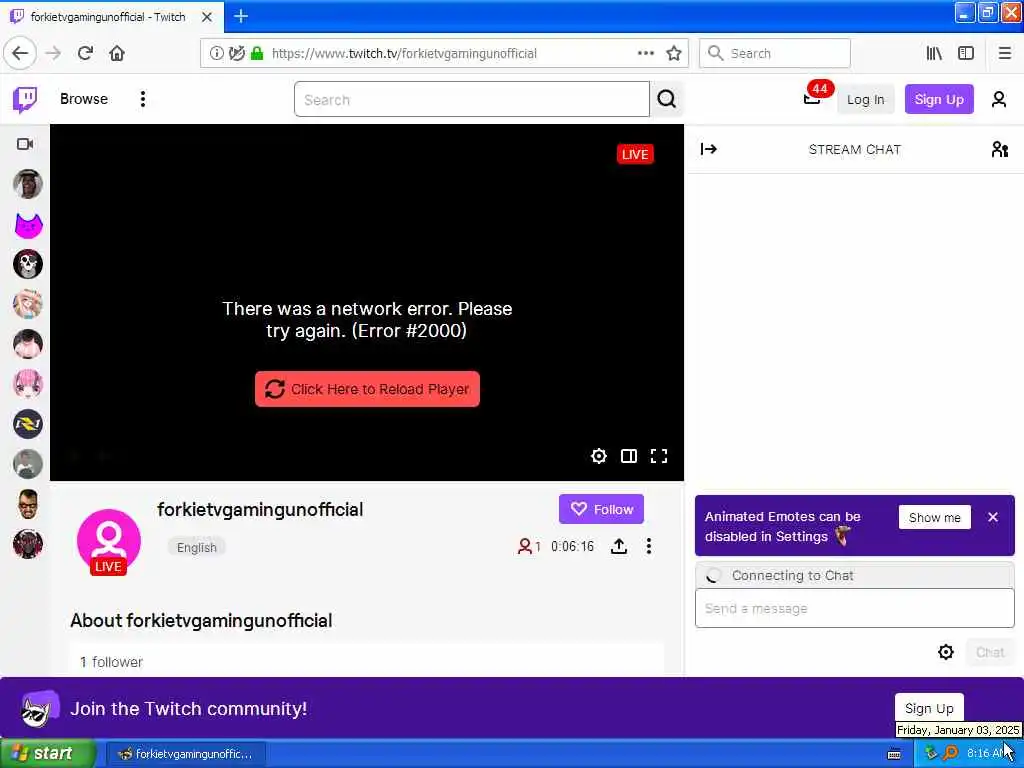Open the Browse page

point(84,99)
